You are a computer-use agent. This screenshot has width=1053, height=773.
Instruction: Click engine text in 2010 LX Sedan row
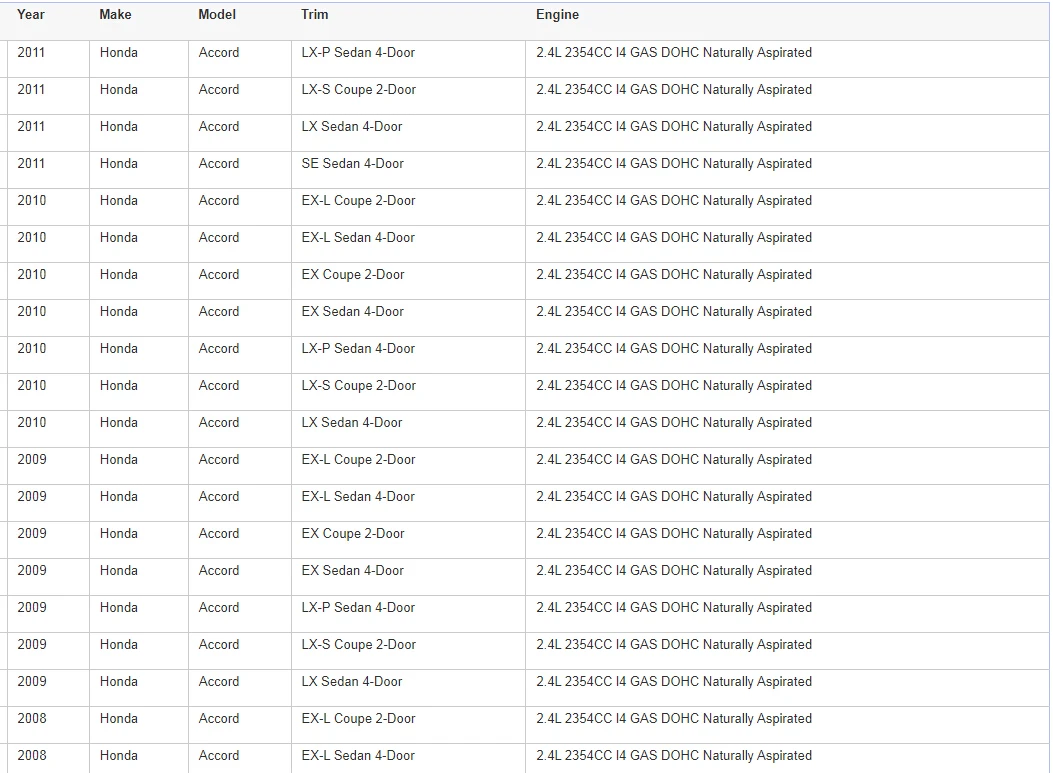click(674, 422)
